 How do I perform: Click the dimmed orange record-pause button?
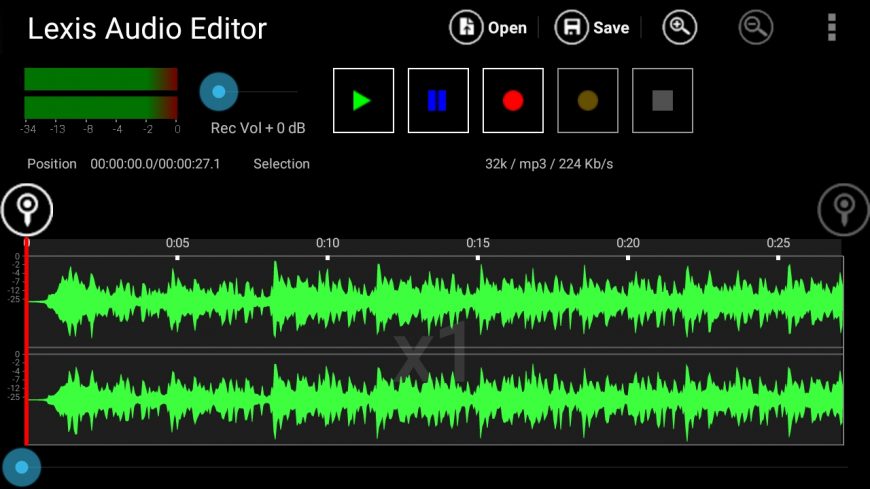tap(588, 100)
